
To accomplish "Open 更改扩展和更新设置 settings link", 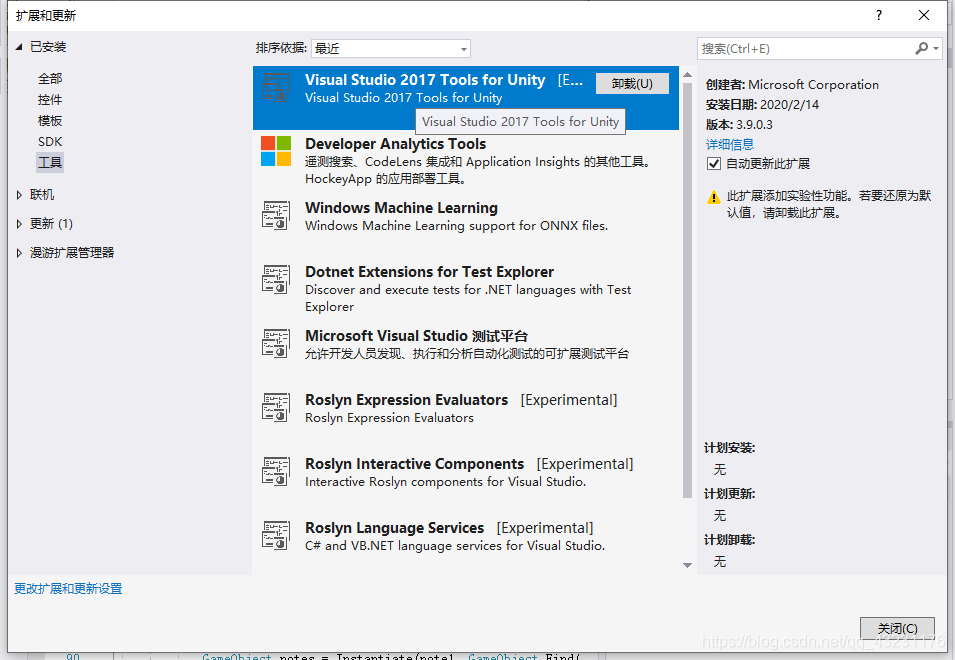I will pyautogui.click(x=68, y=589).
